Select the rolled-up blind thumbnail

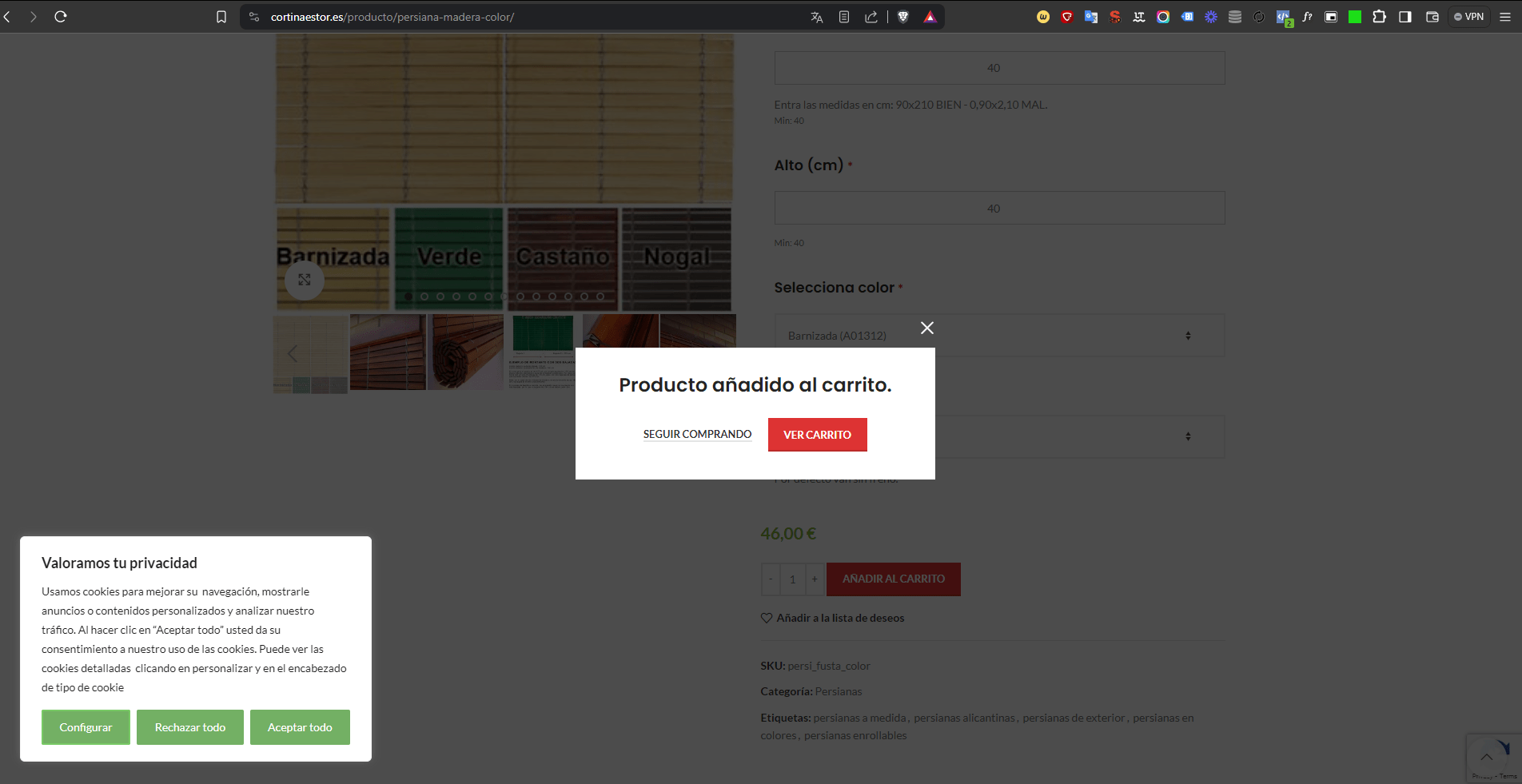point(465,352)
